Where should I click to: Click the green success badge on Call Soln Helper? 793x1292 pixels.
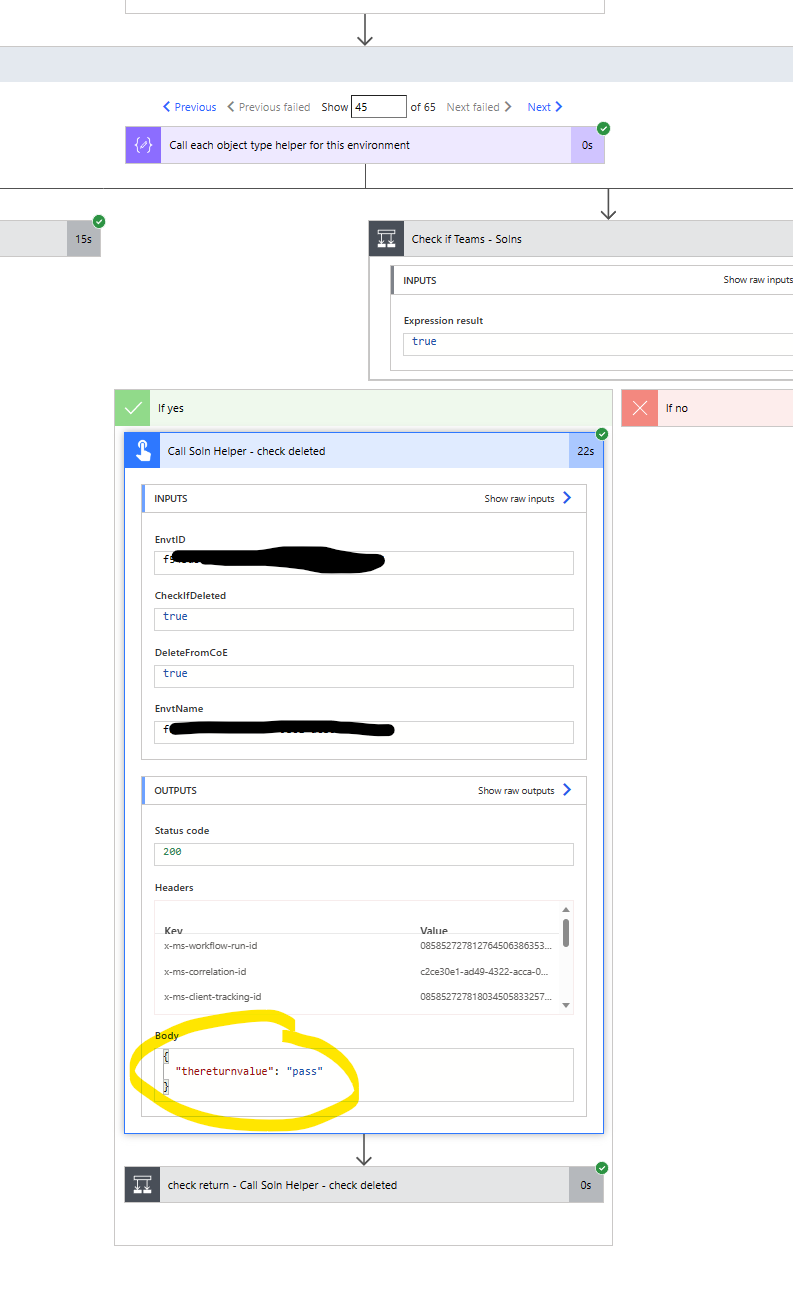click(602, 434)
